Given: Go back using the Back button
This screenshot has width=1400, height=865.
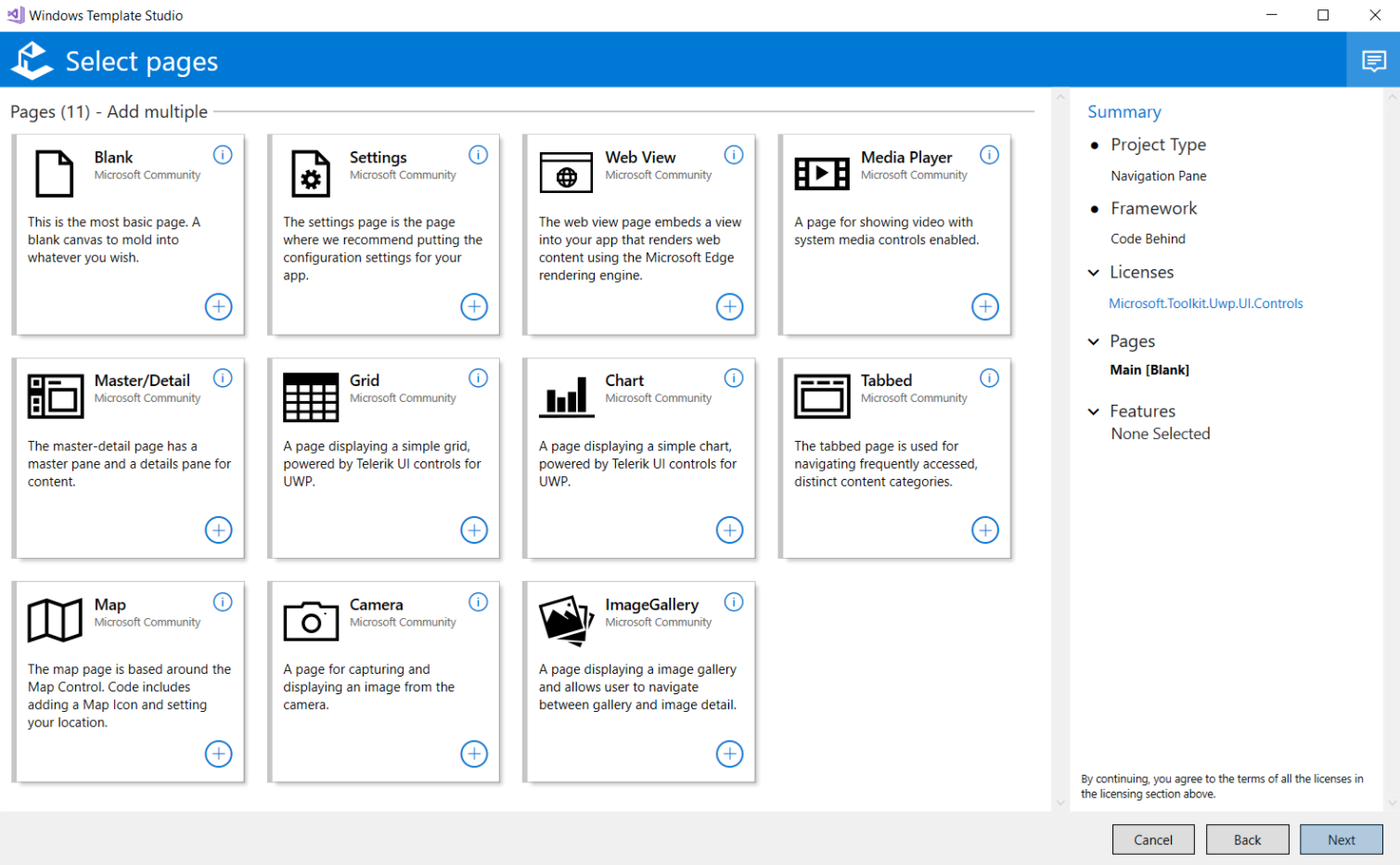Looking at the screenshot, I should click(1247, 840).
